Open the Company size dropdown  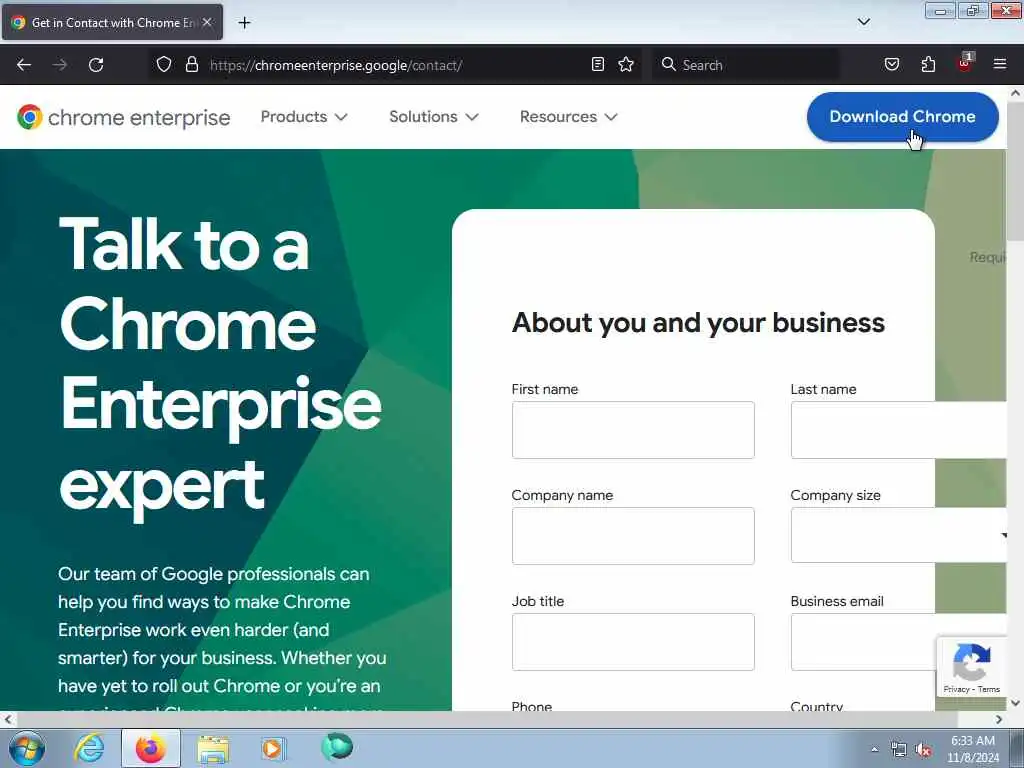(898, 535)
